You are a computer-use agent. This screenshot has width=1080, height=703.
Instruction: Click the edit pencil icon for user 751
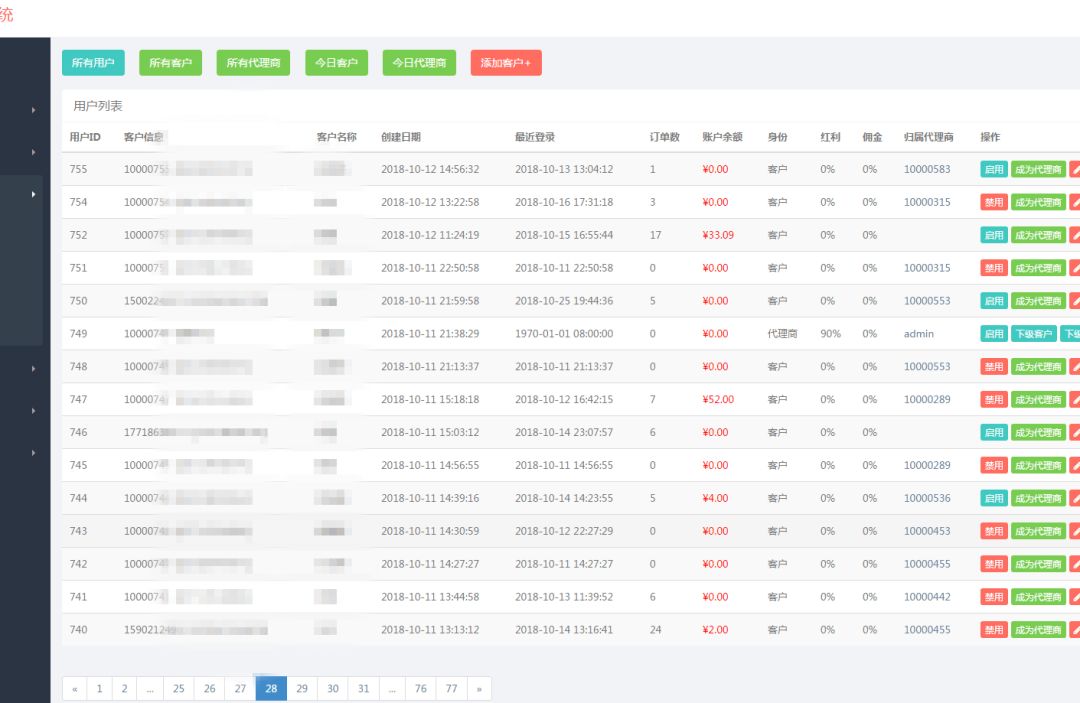[x=1075, y=268]
